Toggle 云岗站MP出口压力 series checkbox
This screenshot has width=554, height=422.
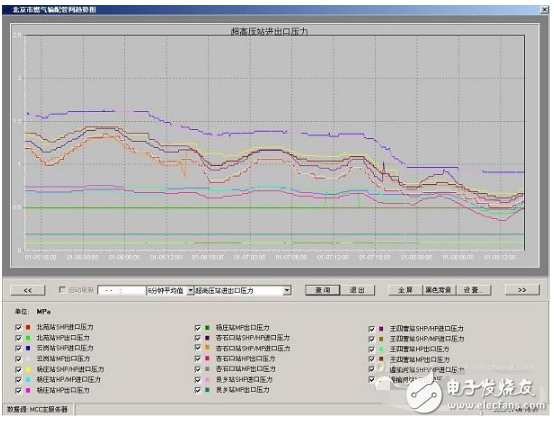(19, 359)
